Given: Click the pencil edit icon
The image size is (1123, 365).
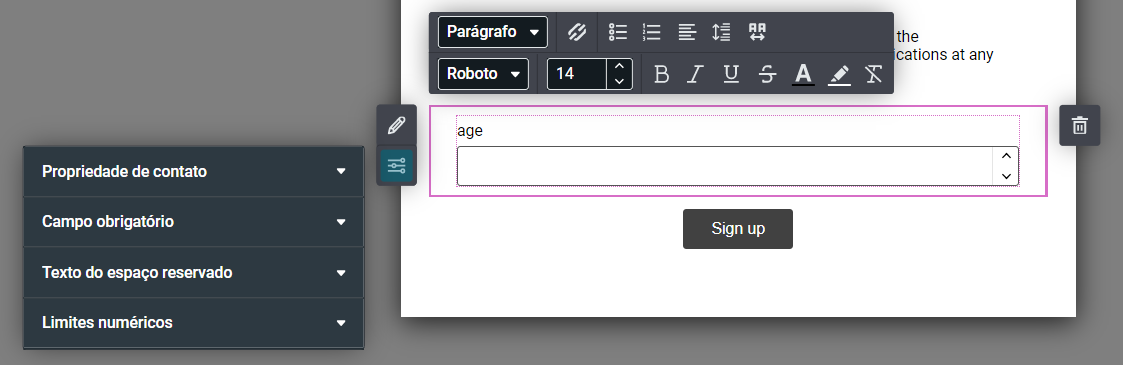Looking at the screenshot, I should (x=396, y=125).
